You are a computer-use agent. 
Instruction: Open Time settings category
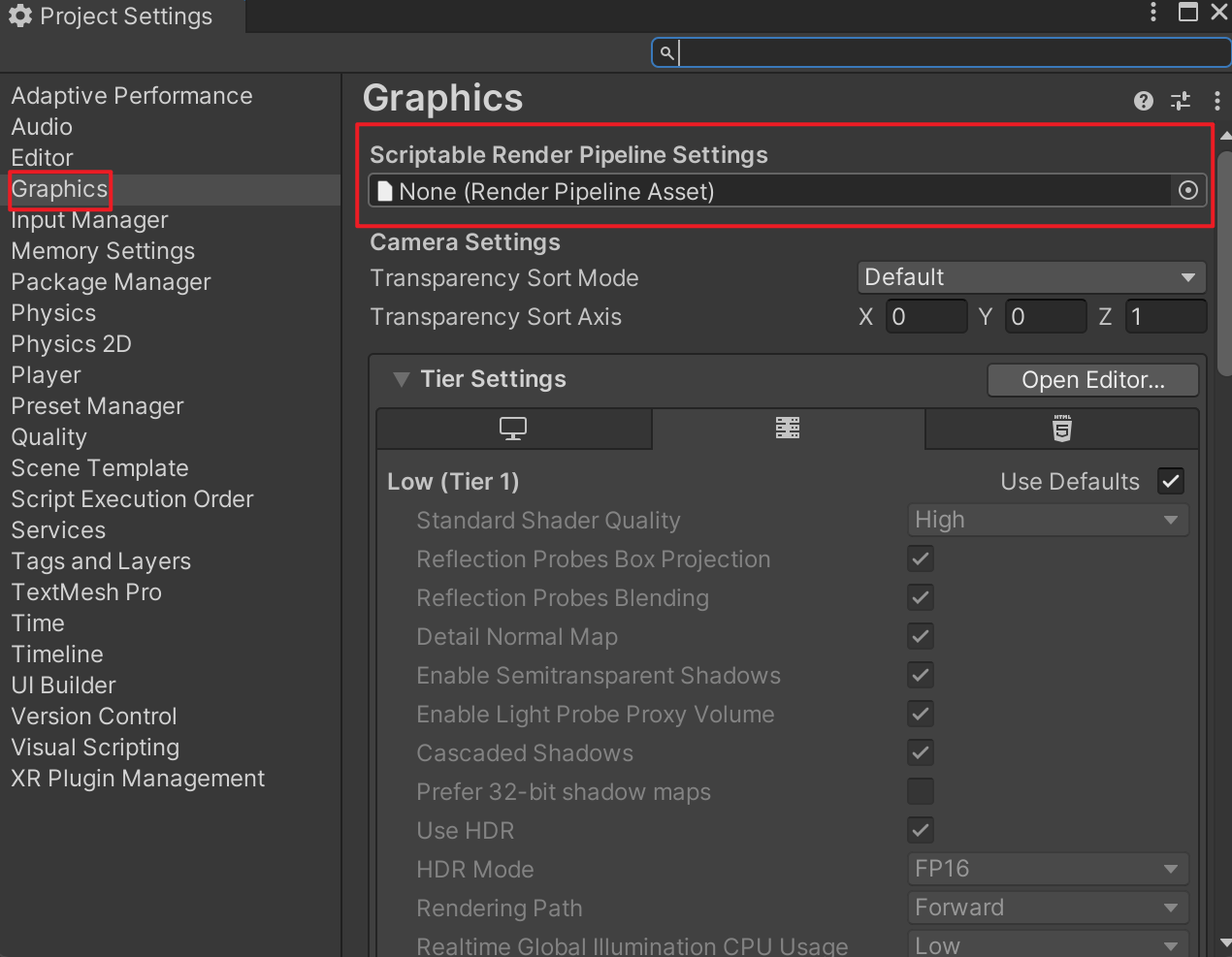pos(38,623)
